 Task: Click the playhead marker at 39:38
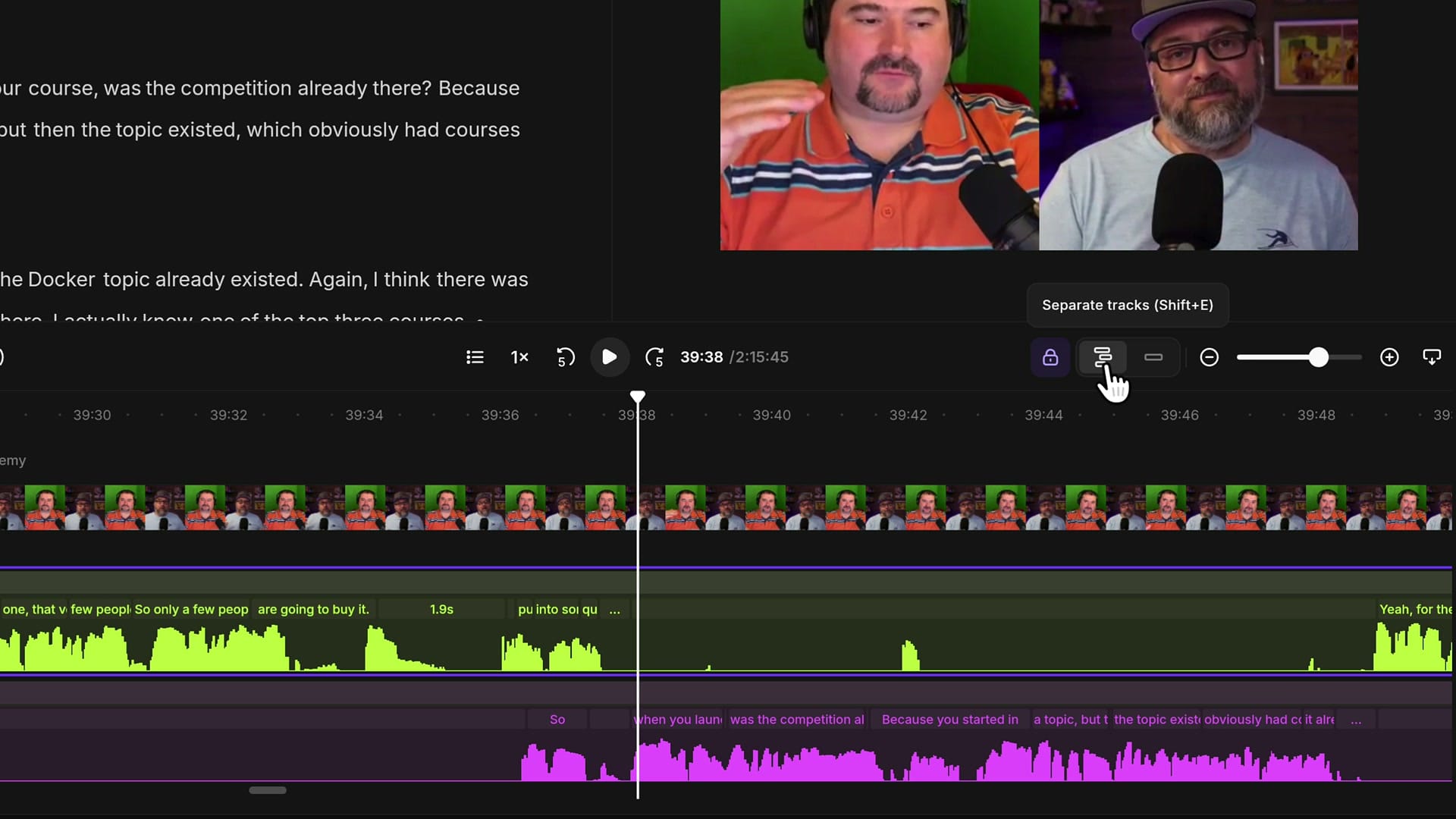[638, 397]
